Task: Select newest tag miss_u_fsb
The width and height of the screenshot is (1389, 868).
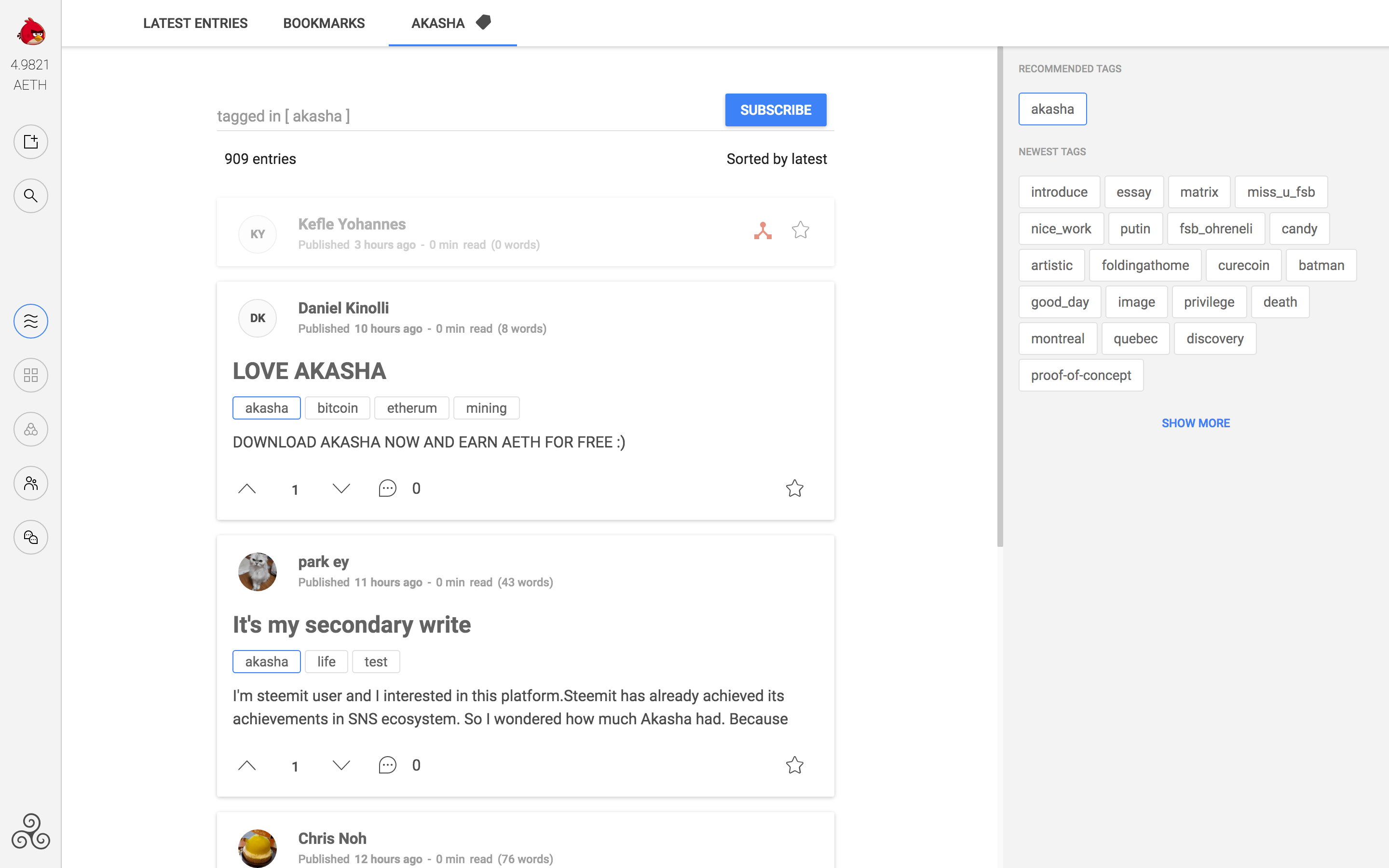Action: pyautogui.click(x=1281, y=192)
